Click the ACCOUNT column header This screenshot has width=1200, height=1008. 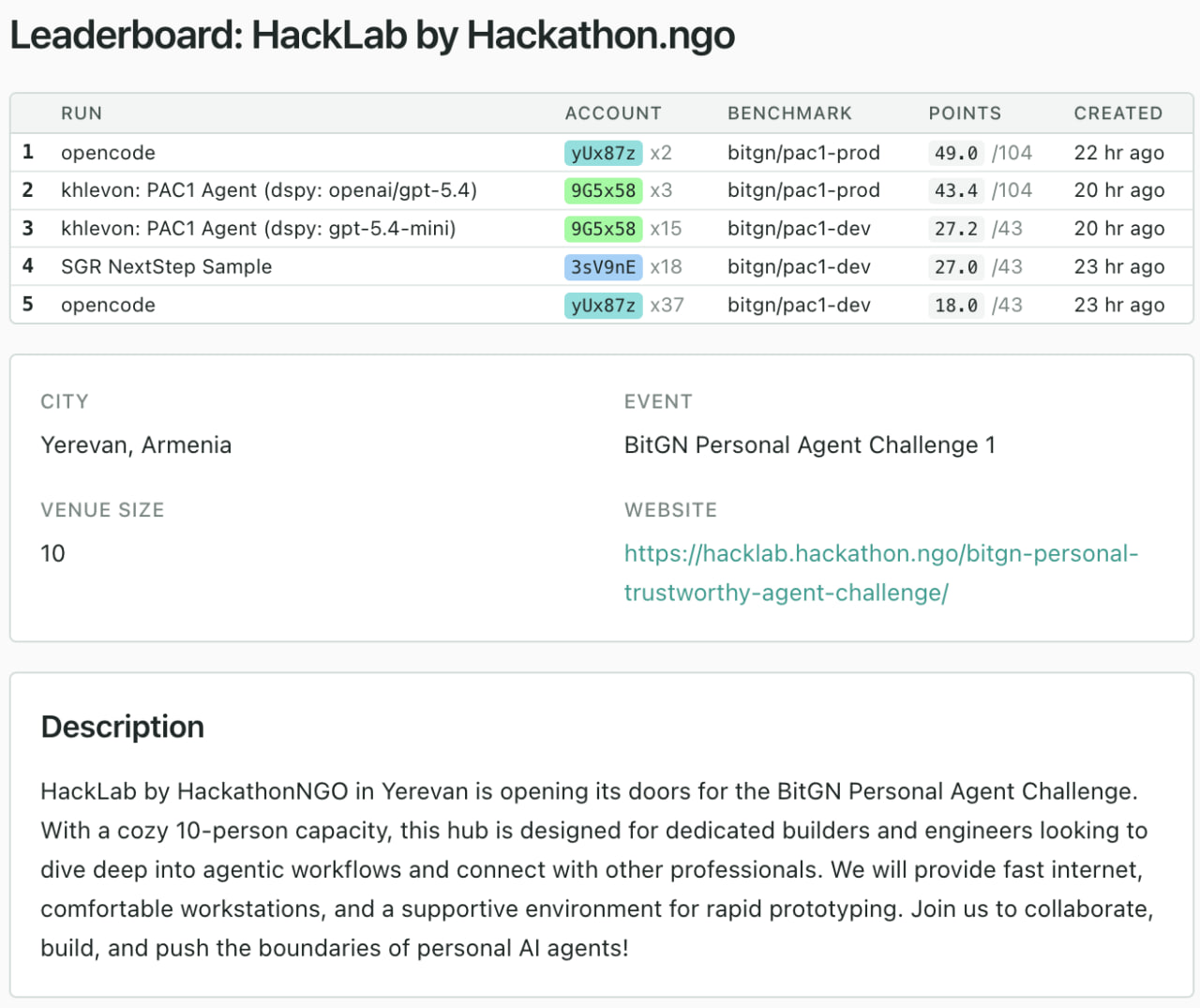(613, 113)
